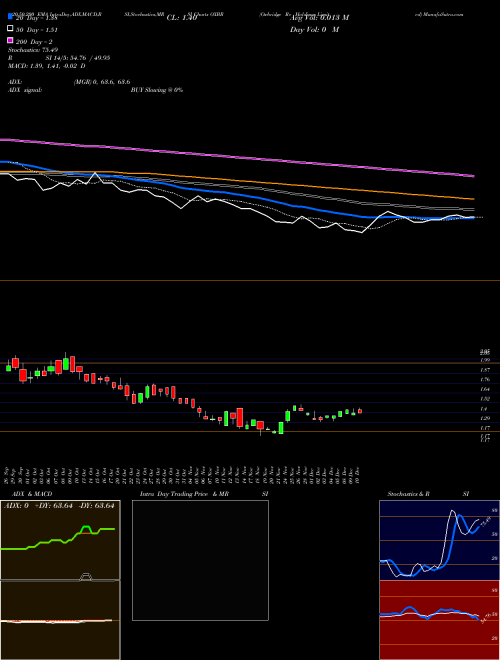The height and width of the screenshot is (660, 500).
Task: Click the 'ADX signal:' label
Action: click(x=25, y=90)
